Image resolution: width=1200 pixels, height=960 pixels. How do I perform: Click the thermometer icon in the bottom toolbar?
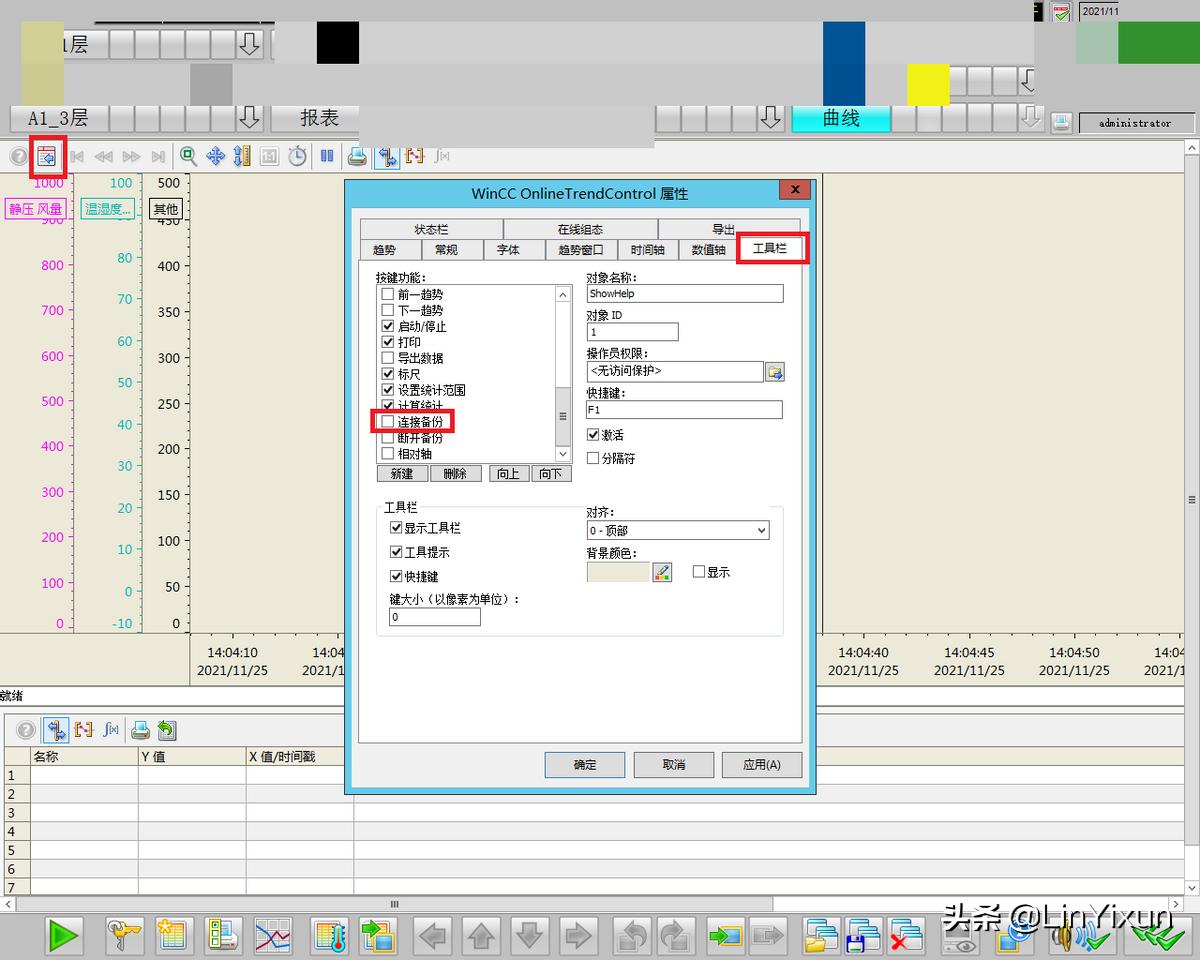click(328, 937)
